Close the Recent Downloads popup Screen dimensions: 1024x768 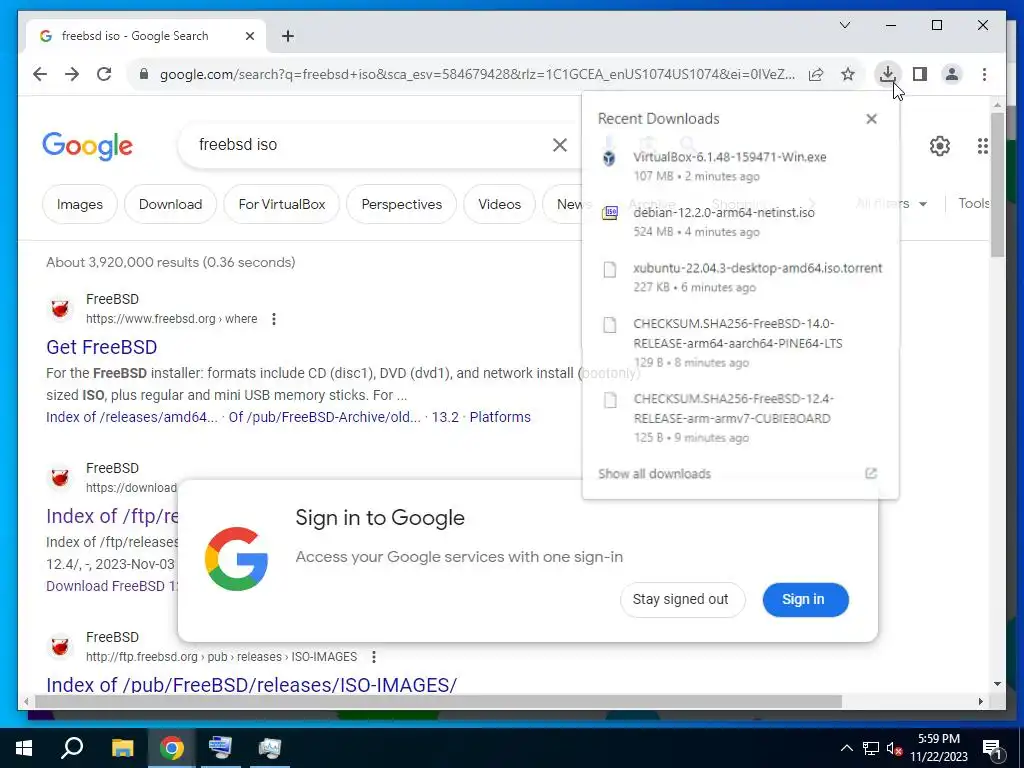[x=871, y=119]
